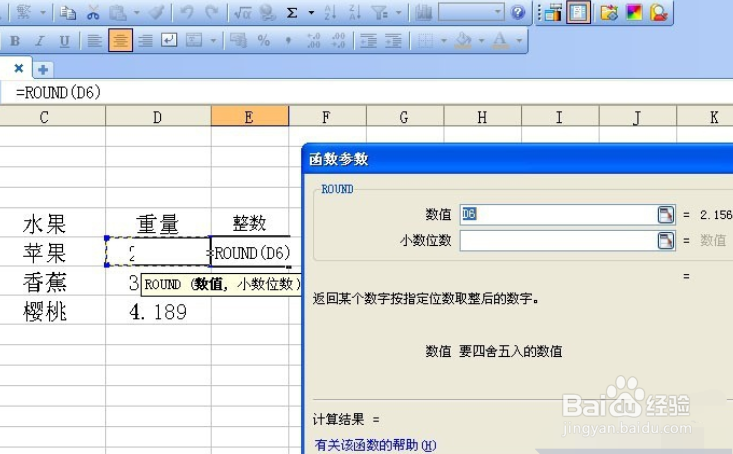The height and width of the screenshot is (454, 733).
Task: Click the percent style icon
Action: coord(264,41)
